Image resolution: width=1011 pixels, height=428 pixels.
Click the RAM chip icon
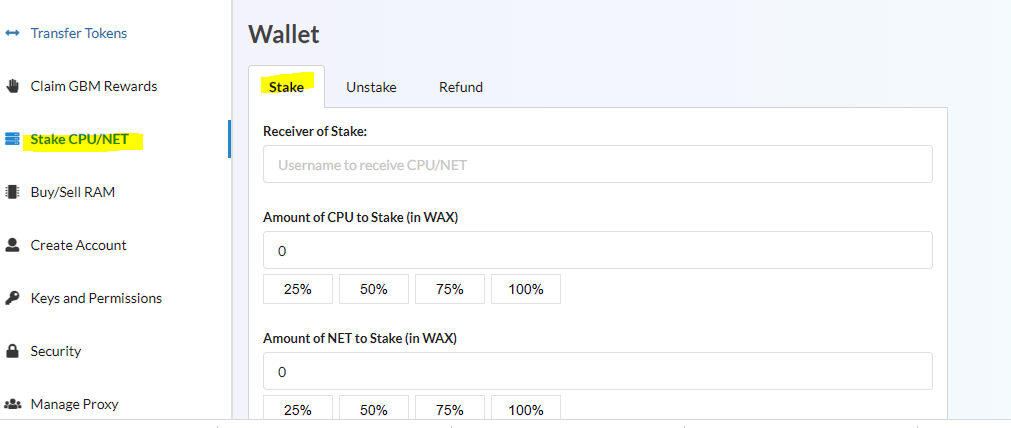click(13, 192)
